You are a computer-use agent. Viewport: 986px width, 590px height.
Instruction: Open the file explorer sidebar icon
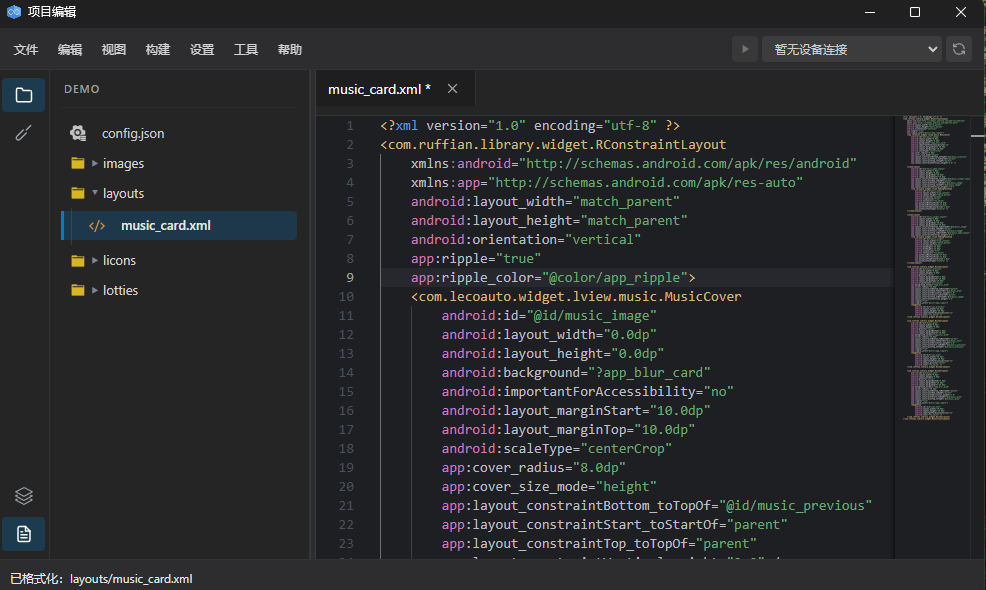coord(24,95)
